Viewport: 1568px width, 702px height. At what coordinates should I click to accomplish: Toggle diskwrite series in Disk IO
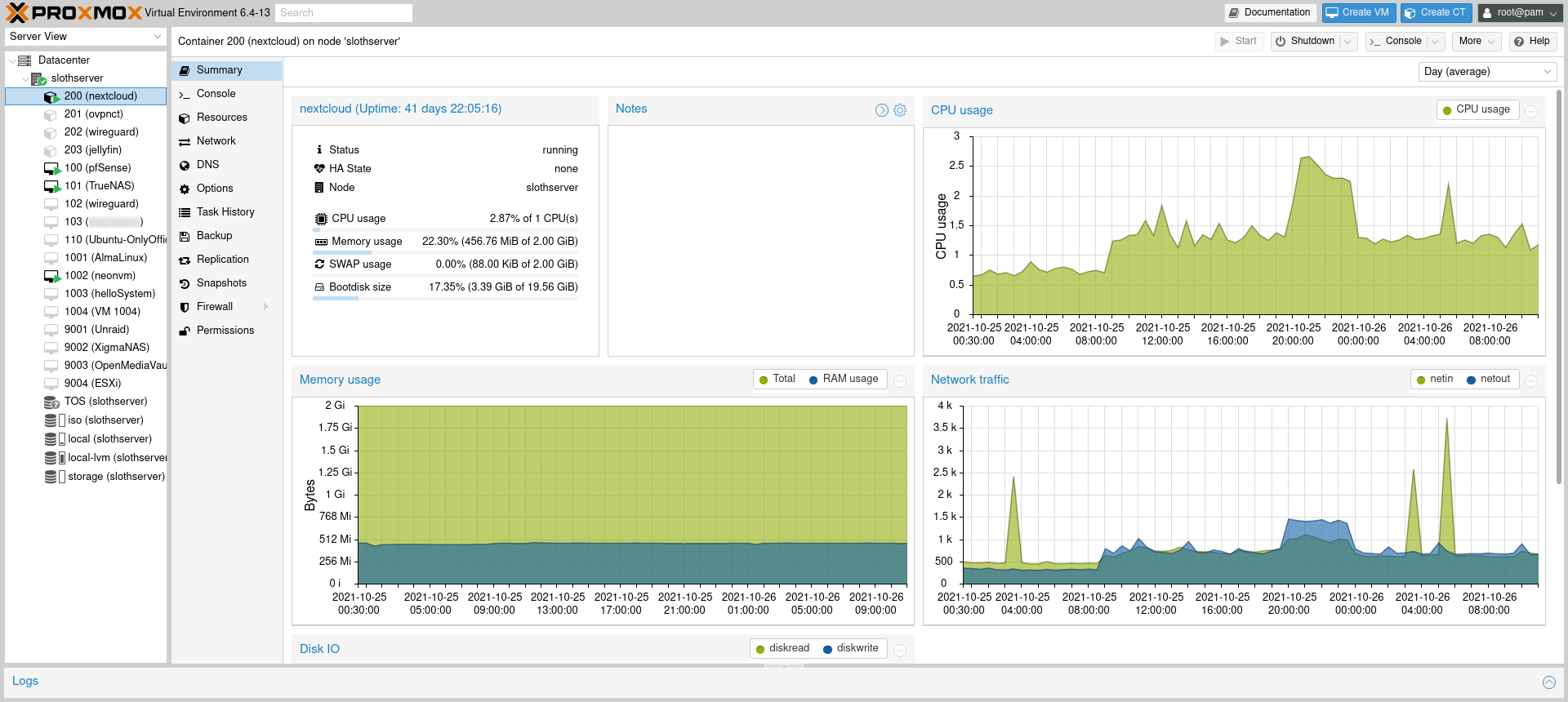click(851, 648)
